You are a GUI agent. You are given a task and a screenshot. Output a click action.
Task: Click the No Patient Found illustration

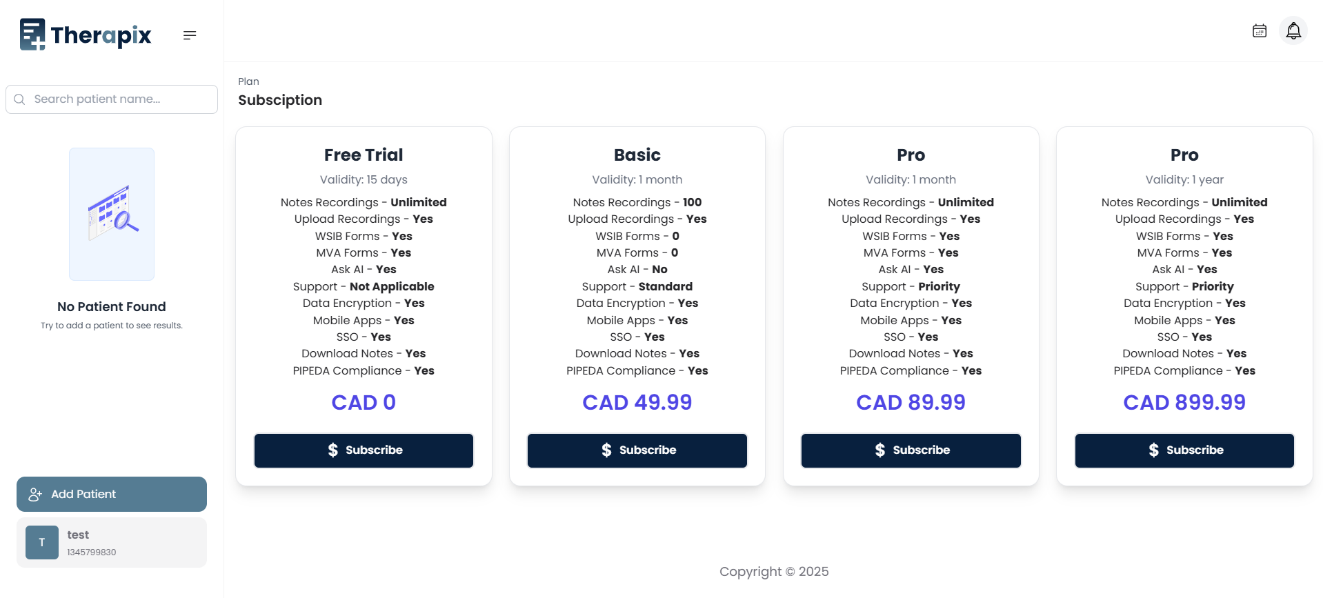tap(111, 214)
